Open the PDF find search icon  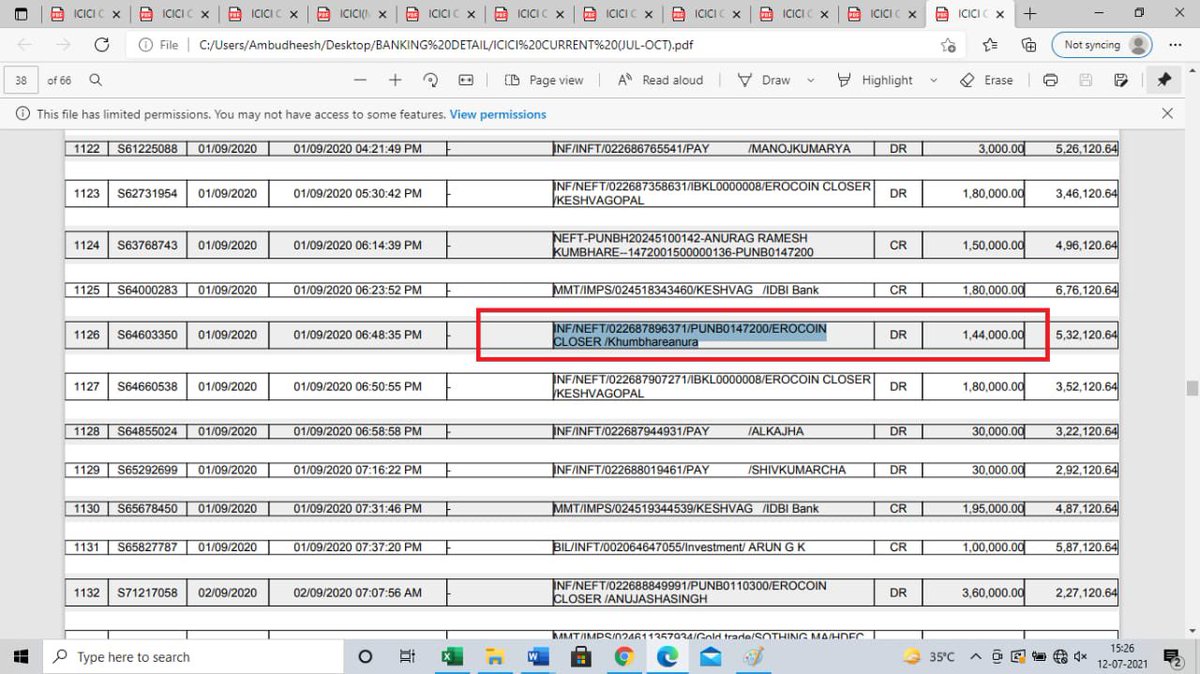pos(95,80)
